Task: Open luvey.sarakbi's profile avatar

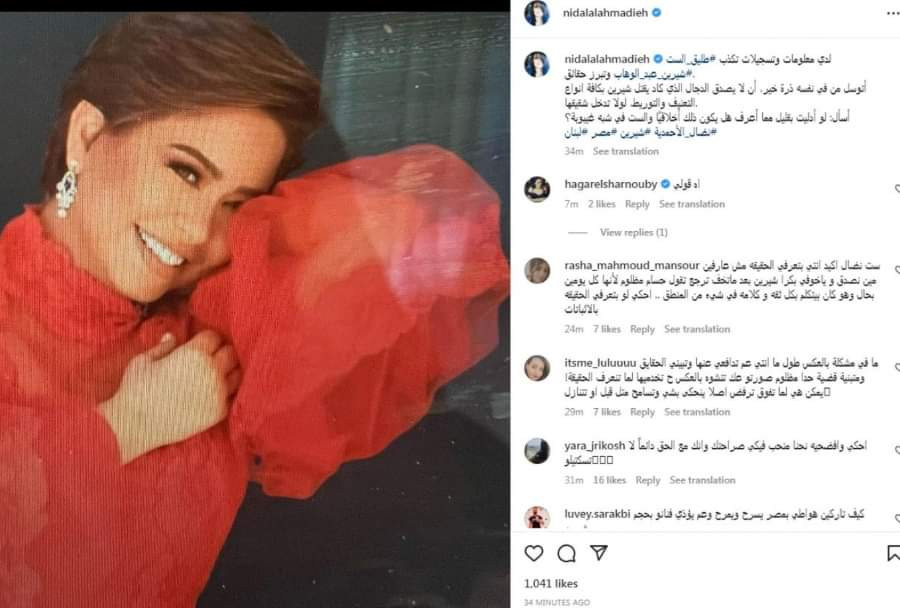Action: [x=537, y=517]
